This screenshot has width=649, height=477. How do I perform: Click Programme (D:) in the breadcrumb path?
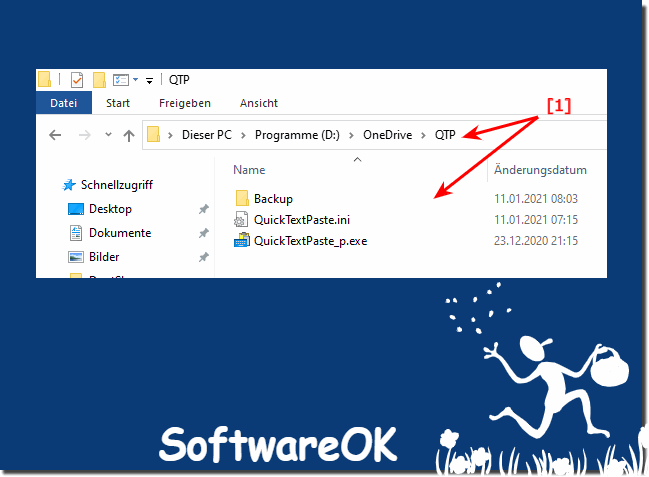click(x=297, y=135)
